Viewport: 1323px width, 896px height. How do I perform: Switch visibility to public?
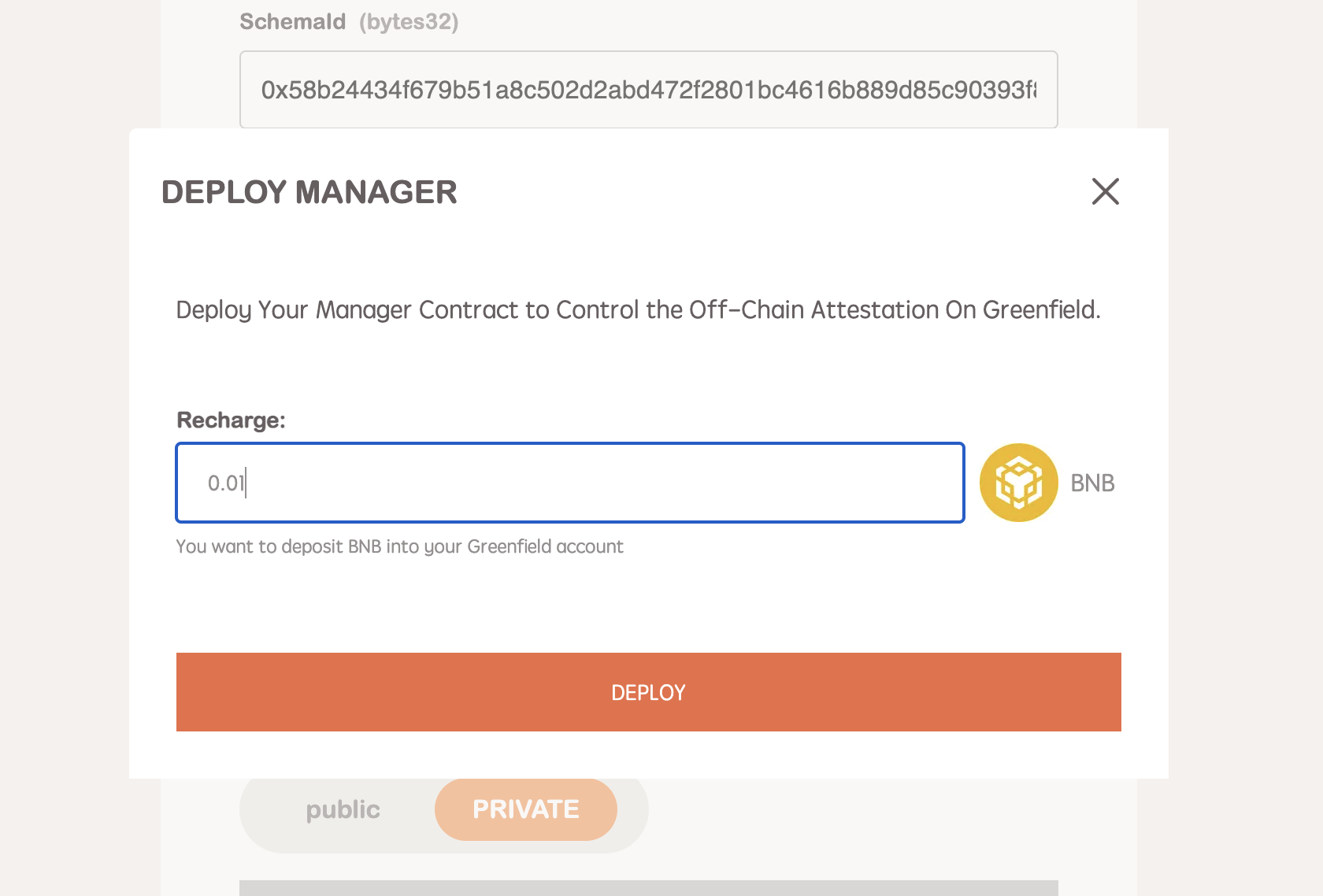[x=343, y=809]
